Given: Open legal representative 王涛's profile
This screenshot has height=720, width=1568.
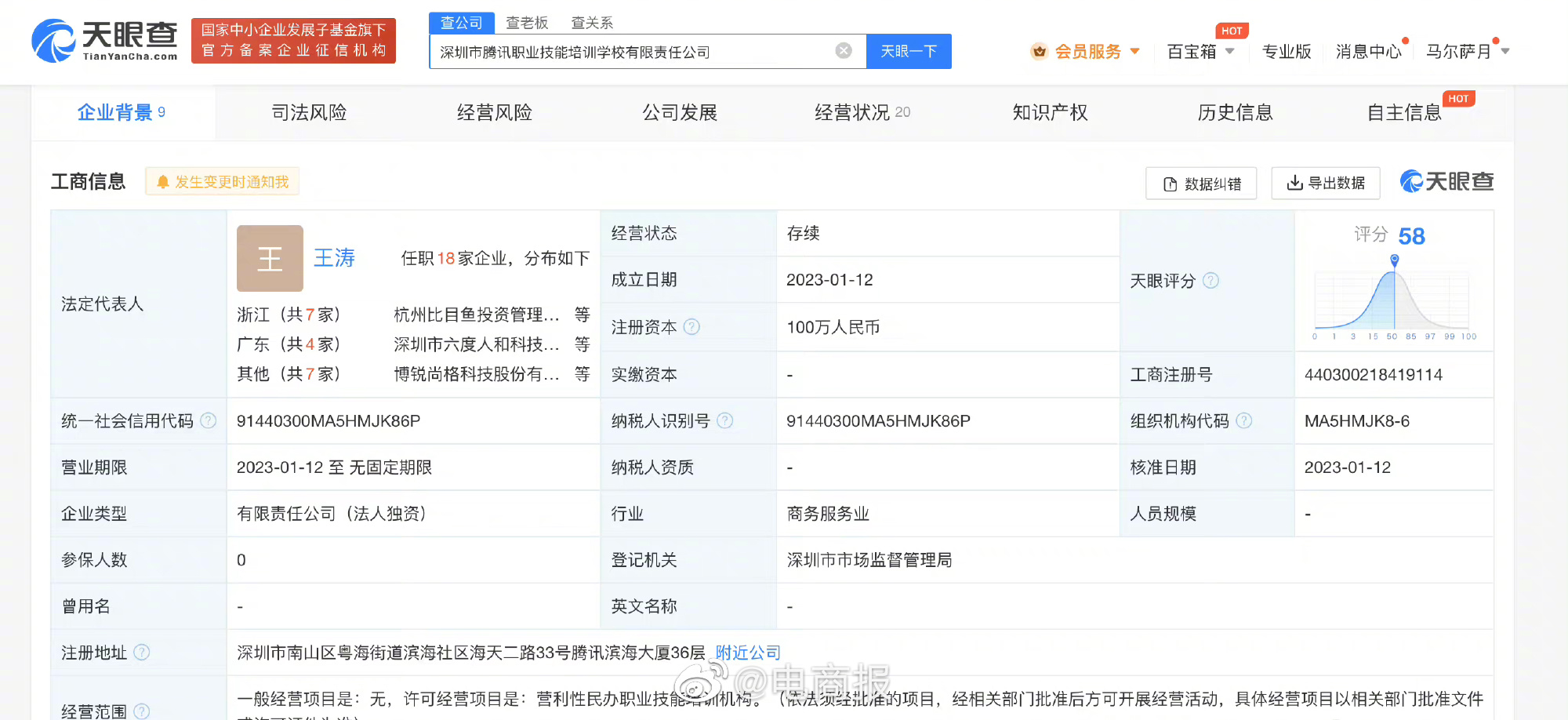Looking at the screenshot, I should (x=334, y=258).
